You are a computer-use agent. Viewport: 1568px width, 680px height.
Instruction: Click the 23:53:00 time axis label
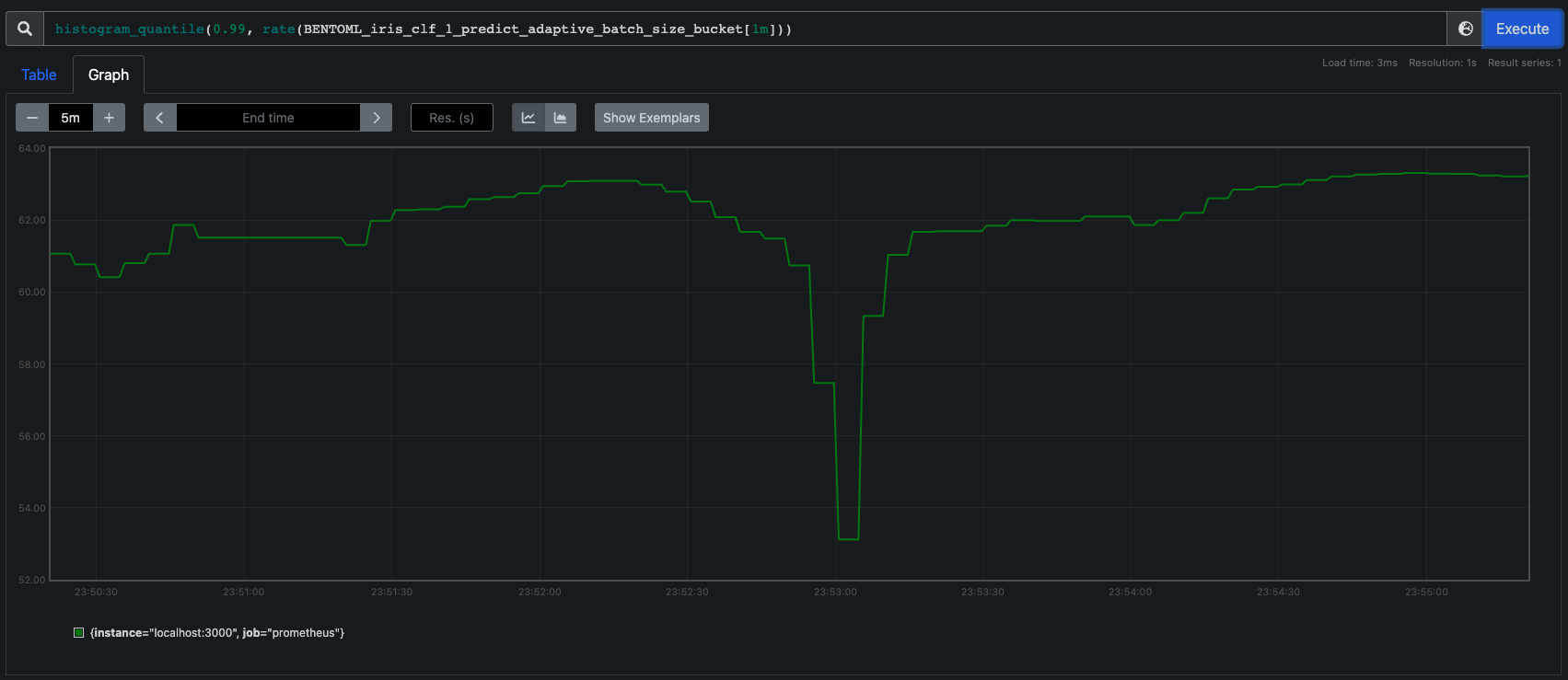click(x=835, y=592)
